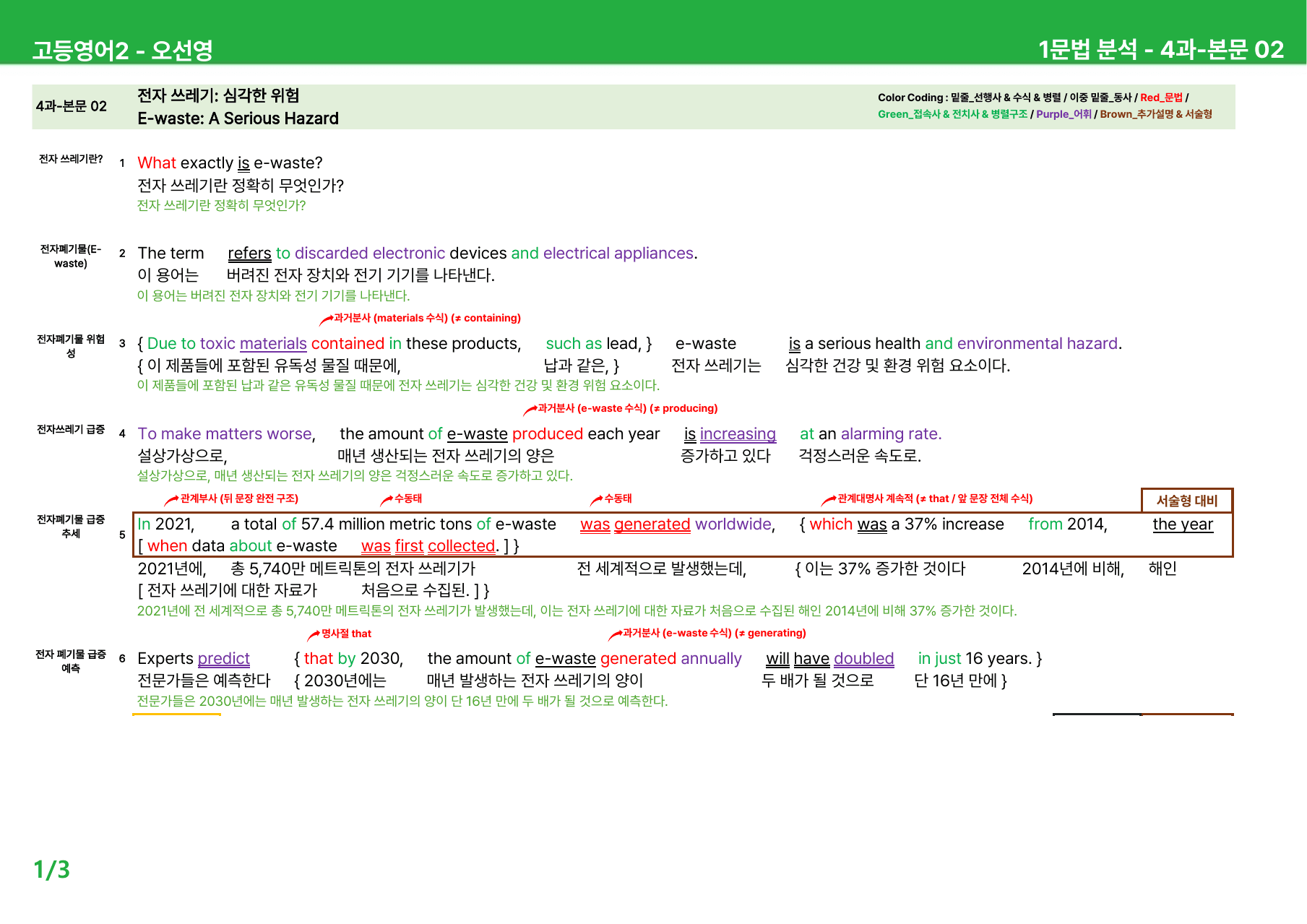Click the phrase 'electrical appliances' in sentence 2

click(x=618, y=254)
